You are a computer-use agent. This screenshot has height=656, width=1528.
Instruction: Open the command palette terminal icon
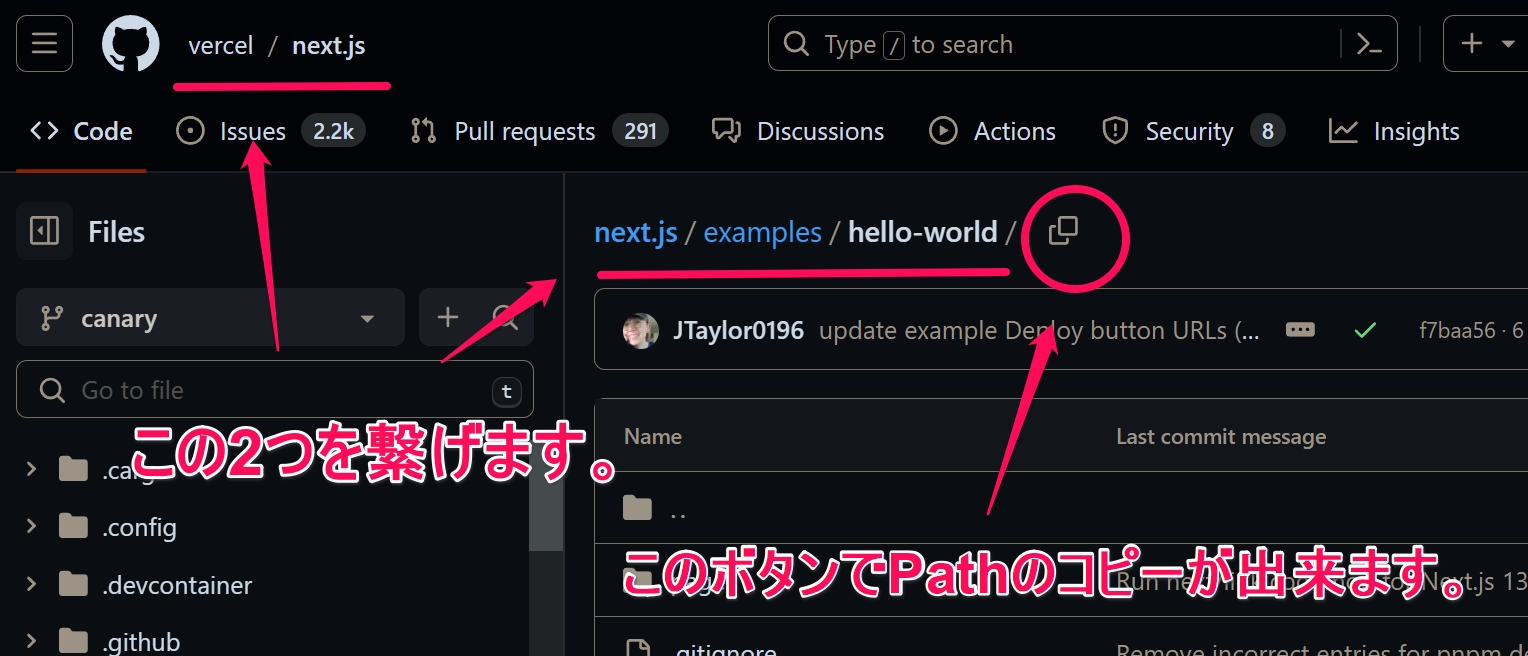1370,43
